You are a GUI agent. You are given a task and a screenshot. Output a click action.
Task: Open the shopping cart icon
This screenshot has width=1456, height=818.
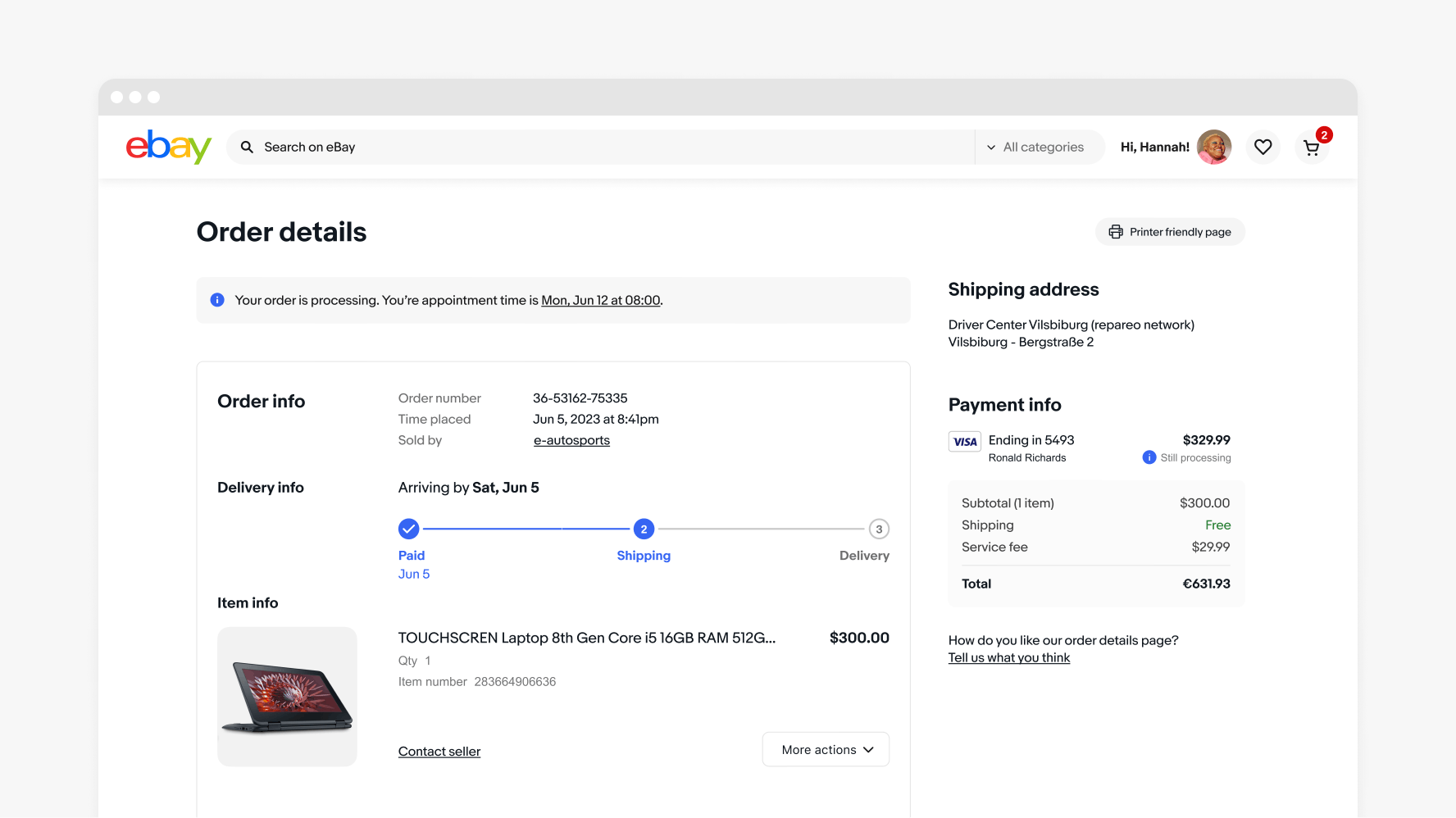(x=1312, y=147)
